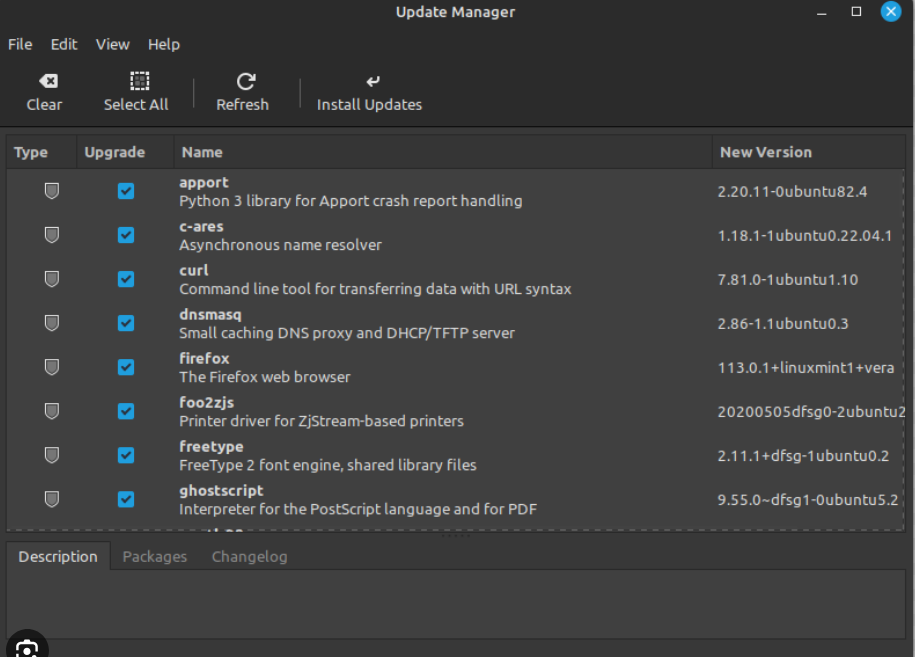Viewport: 915px width, 657px height.
Task: Minimize the Update Manager window
Action: click(822, 12)
